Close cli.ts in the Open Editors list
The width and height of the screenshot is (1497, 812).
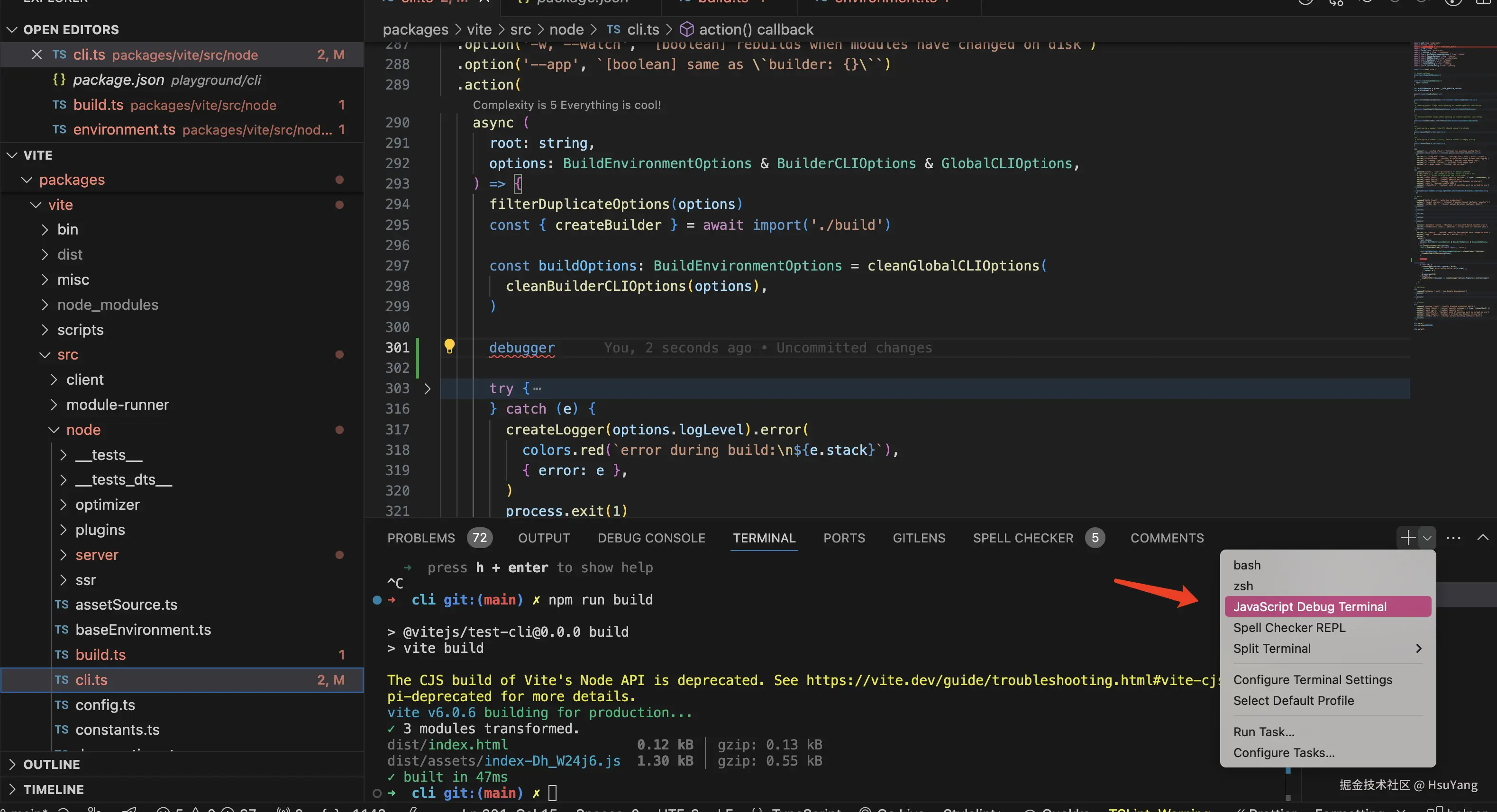point(37,54)
